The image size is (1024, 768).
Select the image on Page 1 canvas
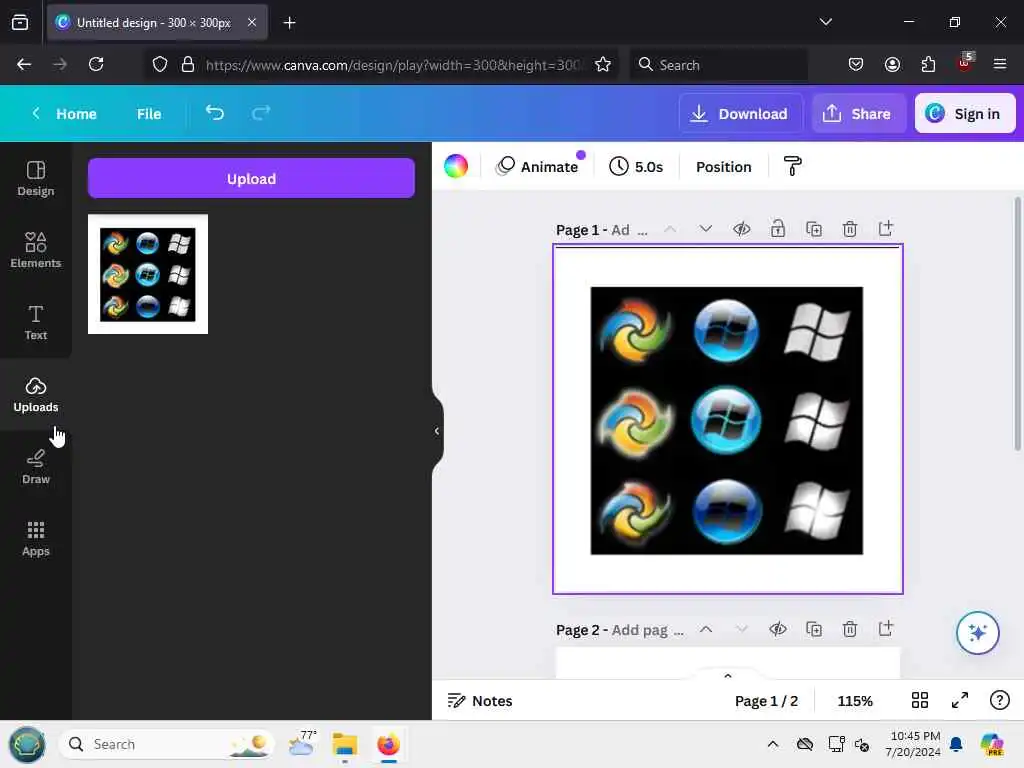pos(726,421)
